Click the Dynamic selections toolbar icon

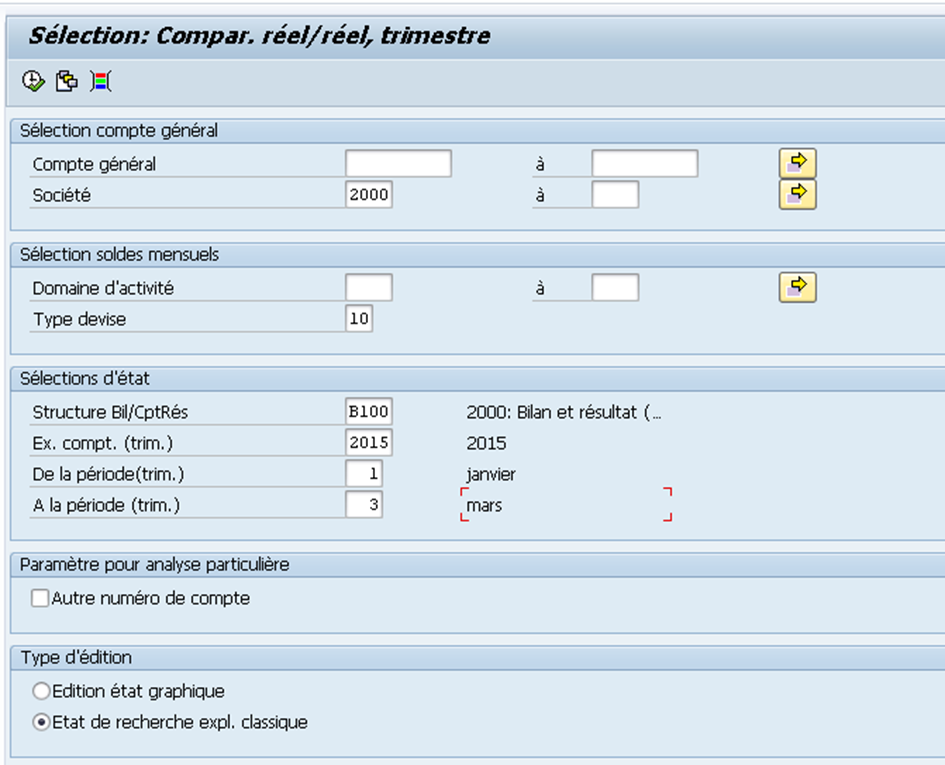(101, 81)
